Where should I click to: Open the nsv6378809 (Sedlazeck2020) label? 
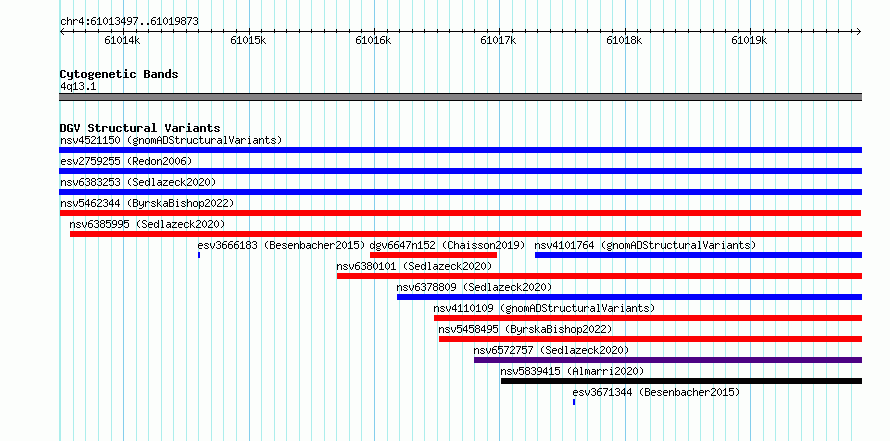pyautogui.click(x=474, y=287)
